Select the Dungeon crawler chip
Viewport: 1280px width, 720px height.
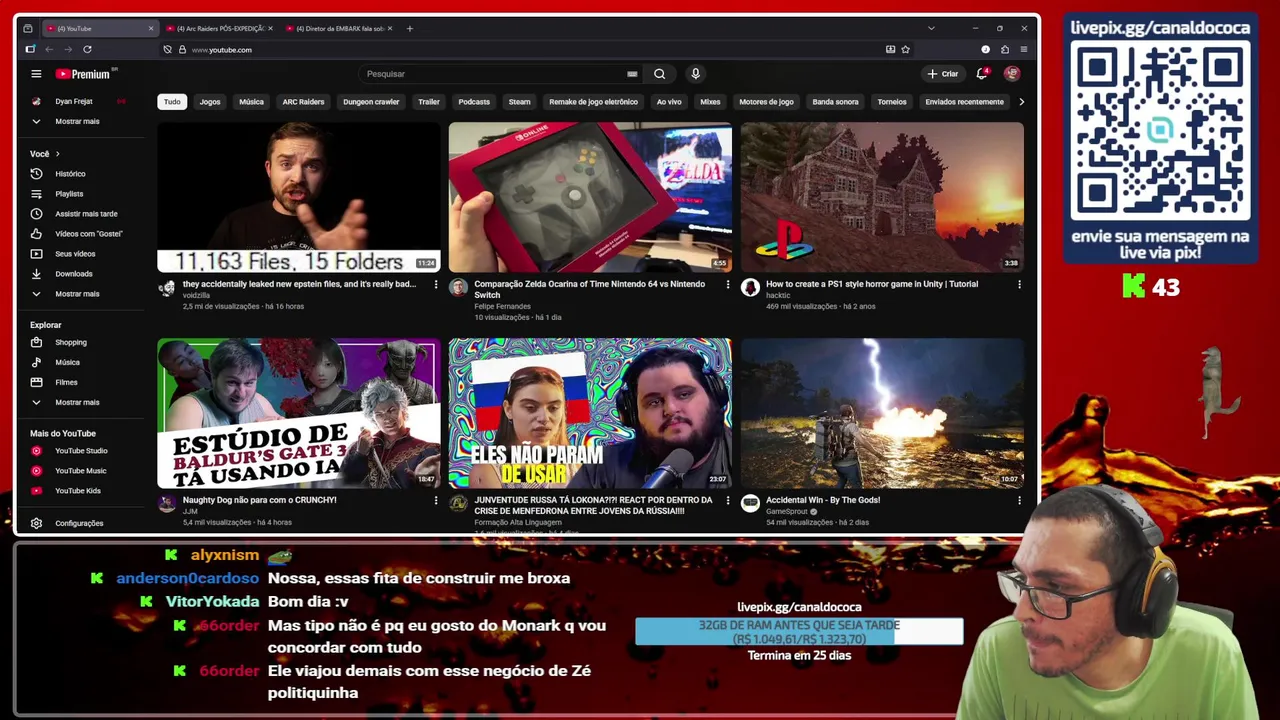[371, 102]
